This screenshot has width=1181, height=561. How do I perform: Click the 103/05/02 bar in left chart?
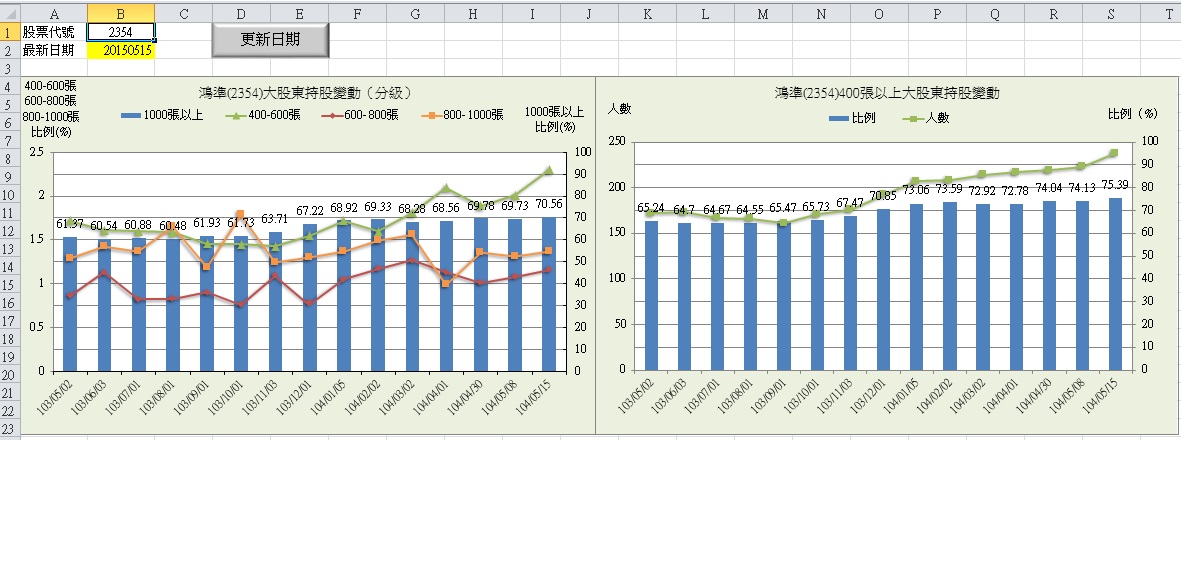coord(70,304)
